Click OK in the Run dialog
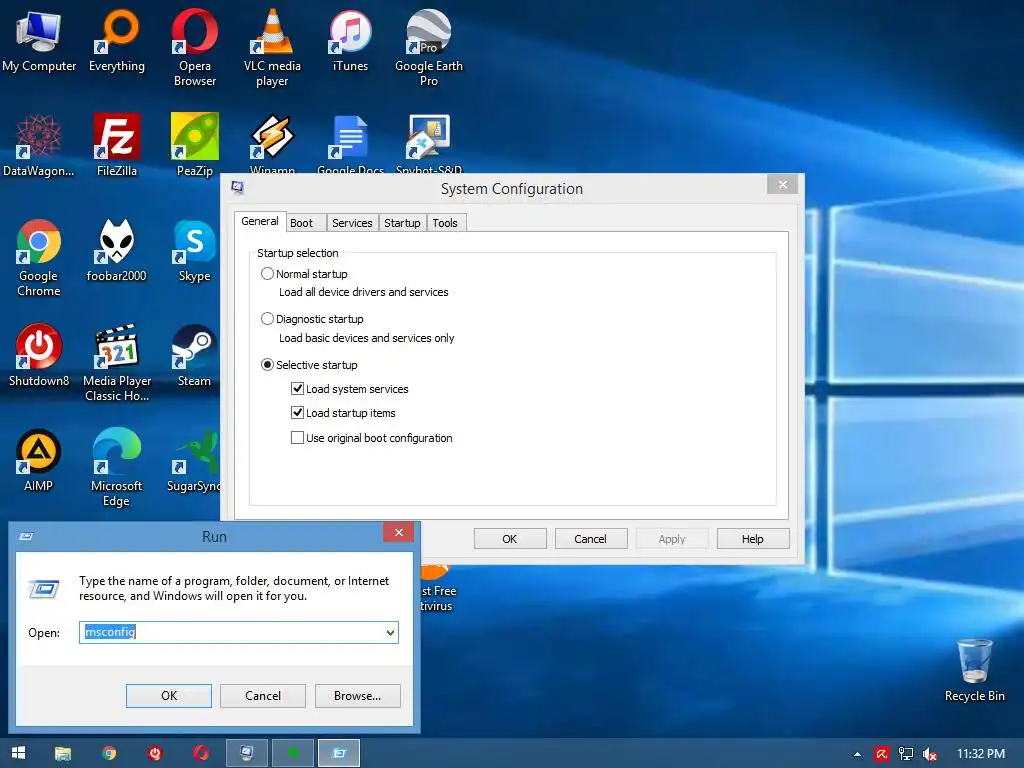The width and height of the screenshot is (1024, 768). tap(169, 696)
